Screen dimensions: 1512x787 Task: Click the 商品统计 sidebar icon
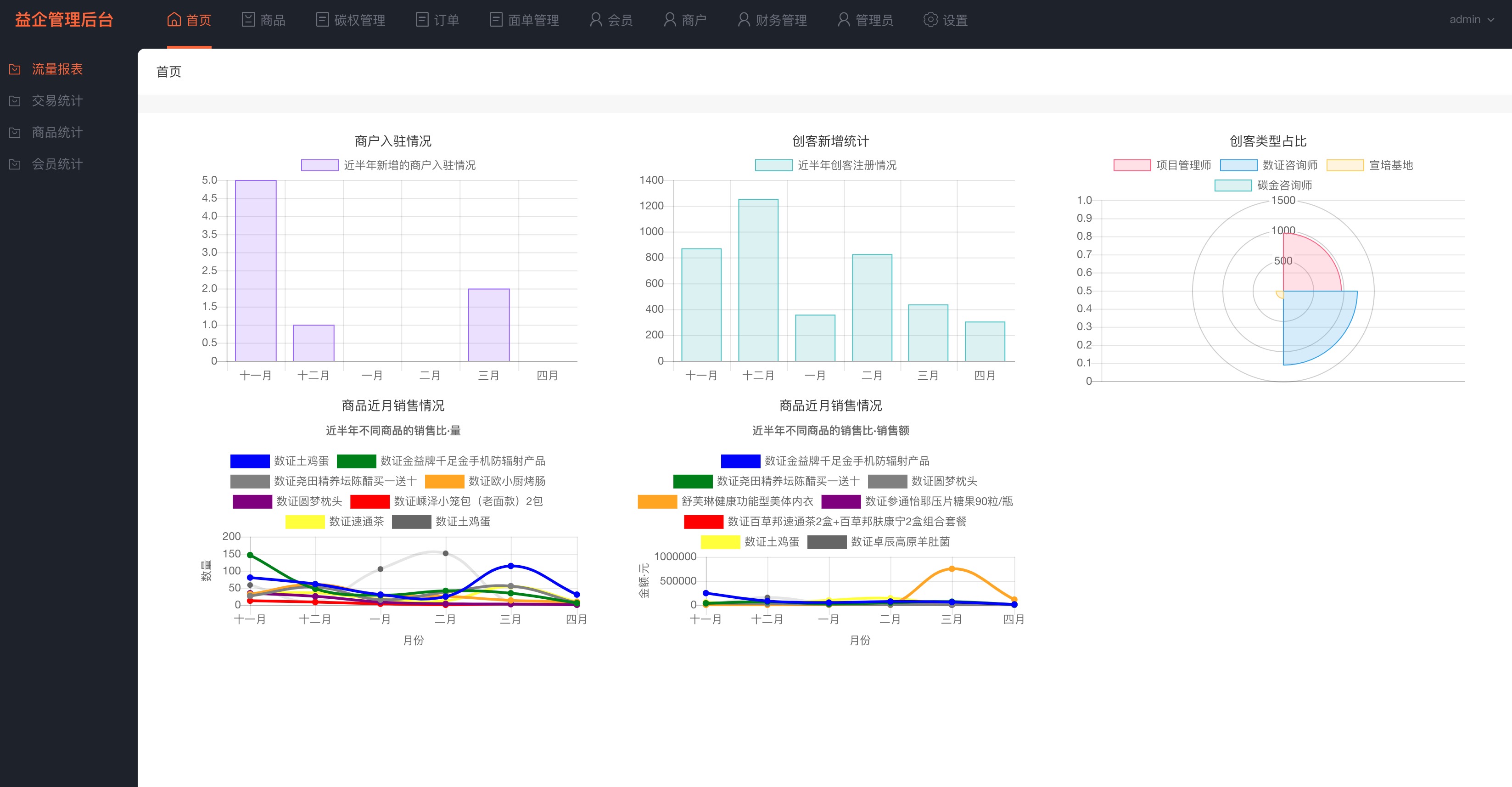click(x=15, y=133)
